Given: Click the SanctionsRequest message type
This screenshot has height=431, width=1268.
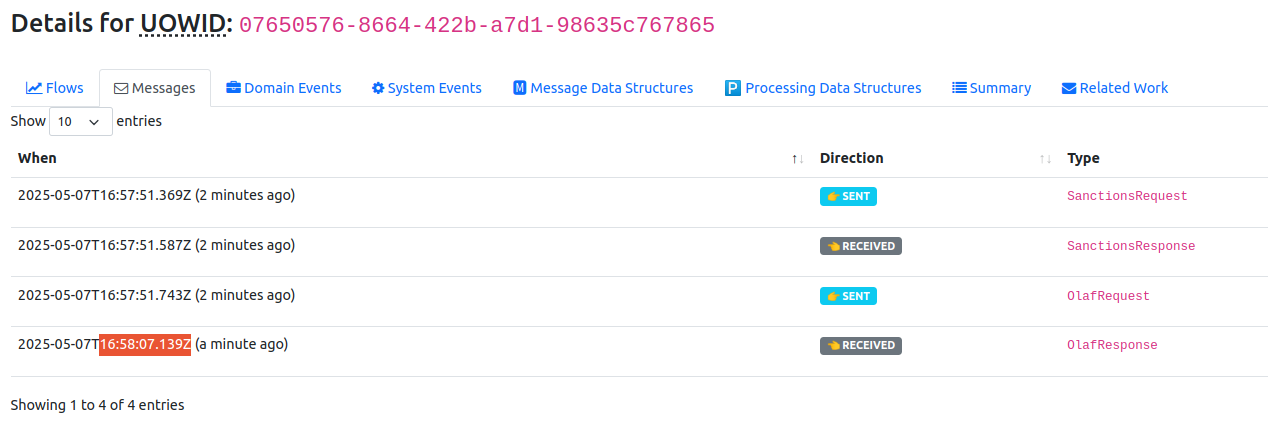Looking at the screenshot, I should (1127, 196).
